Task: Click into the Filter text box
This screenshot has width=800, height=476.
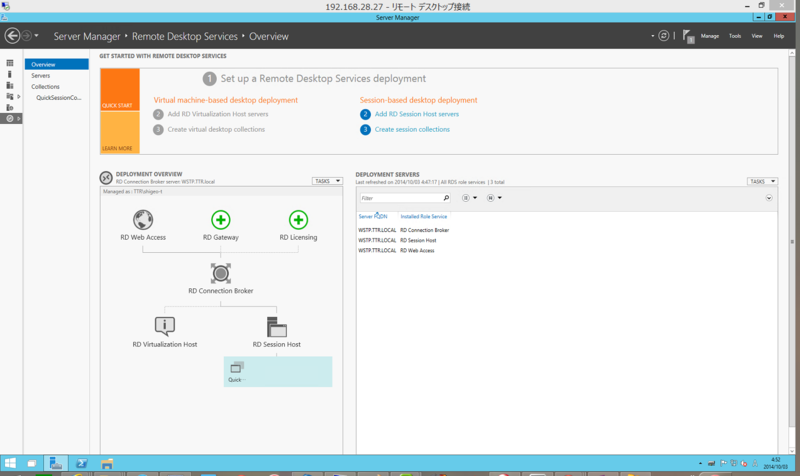Action: (x=401, y=198)
